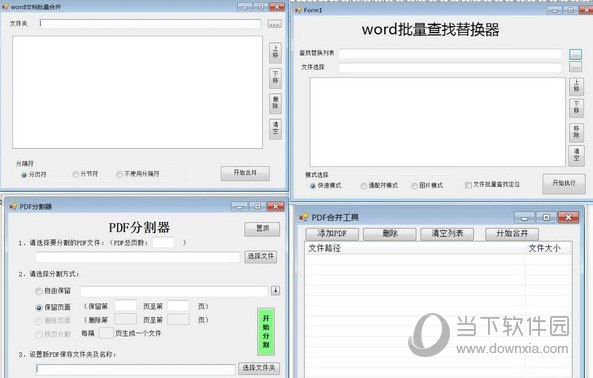
Task: Select the 通配符模式 radio option
Action: point(379,186)
